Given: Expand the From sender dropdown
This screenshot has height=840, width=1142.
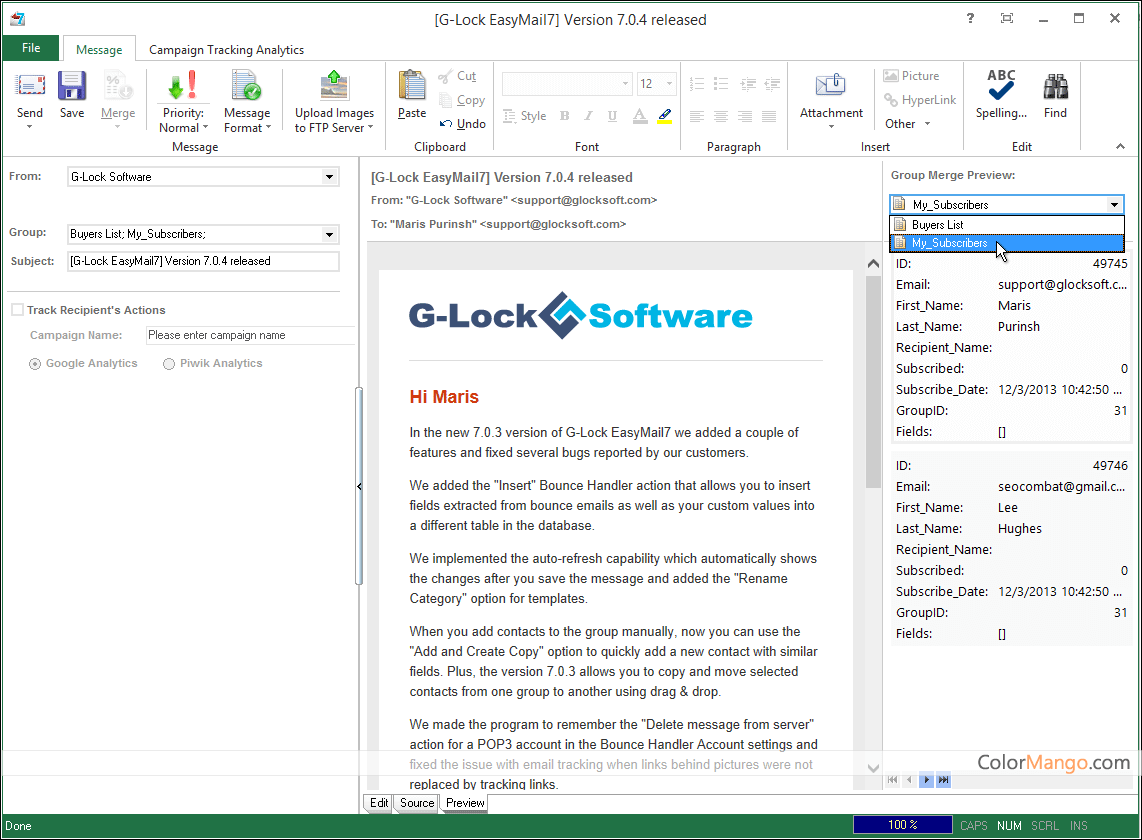Looking at the screenshot, I should click(329, 177).
